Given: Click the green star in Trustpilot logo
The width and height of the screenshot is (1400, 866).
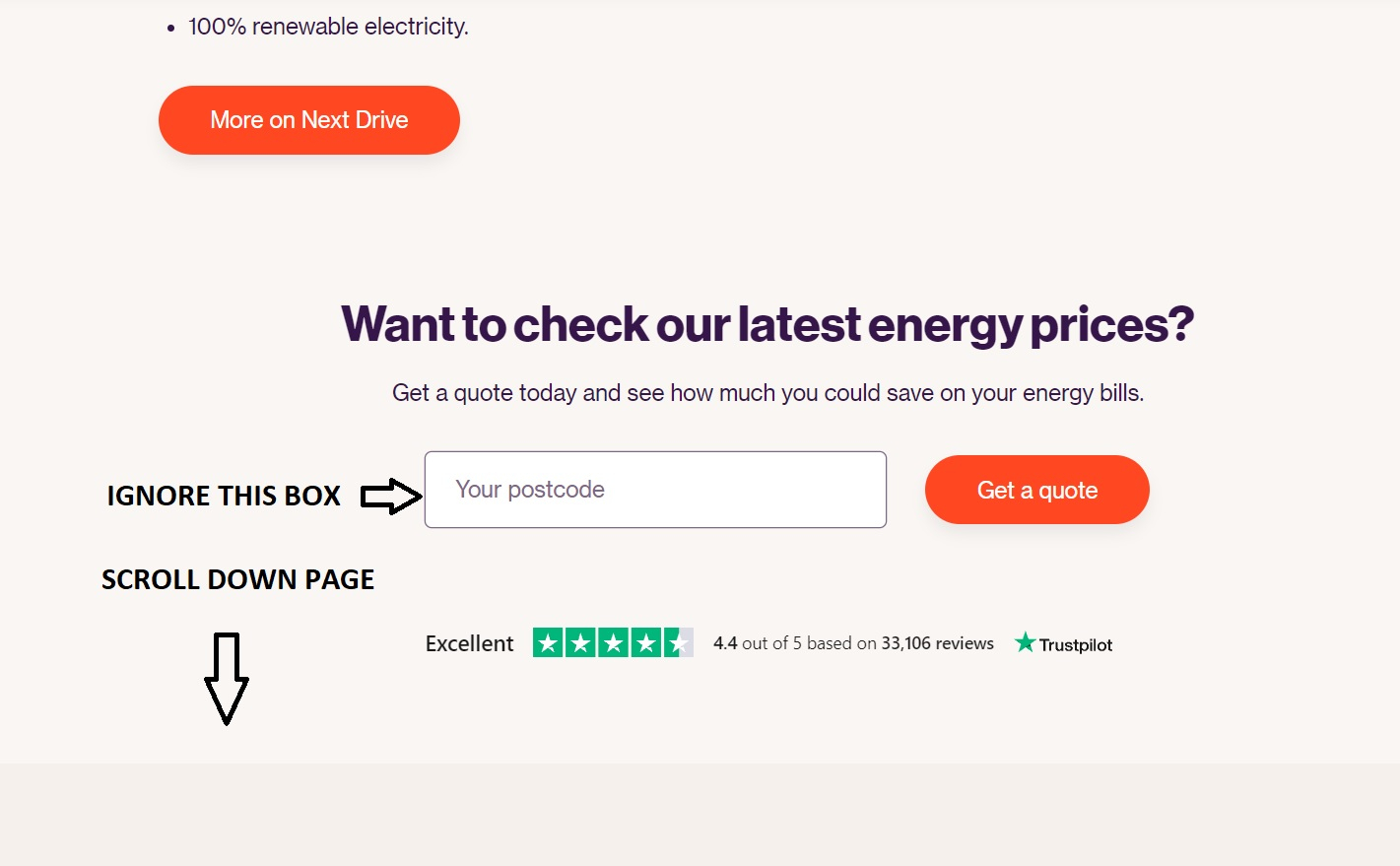Looking at the screenshot, I should click(1025, 642).
